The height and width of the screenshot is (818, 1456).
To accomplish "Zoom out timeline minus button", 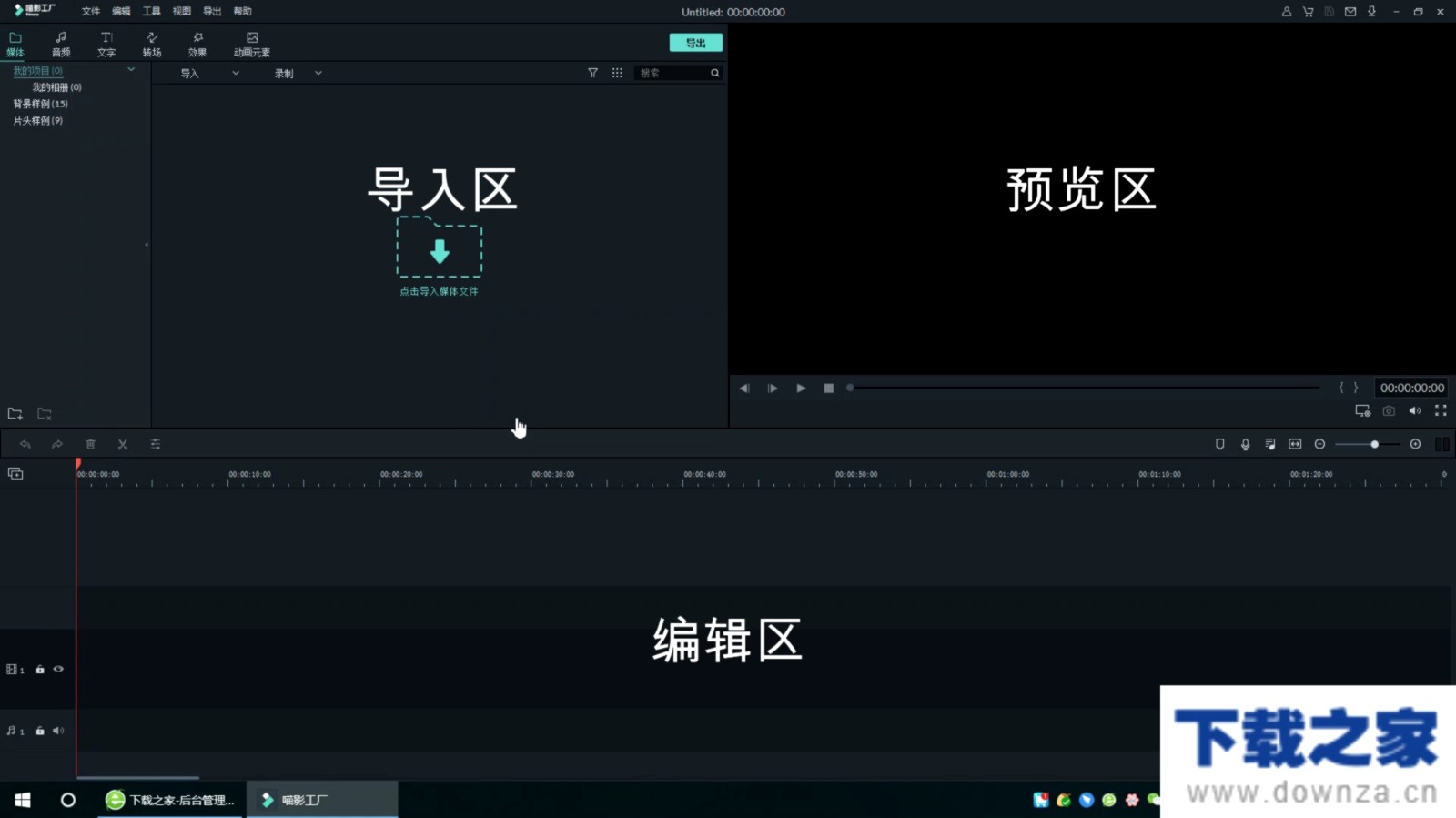I will coord(1320,445).
